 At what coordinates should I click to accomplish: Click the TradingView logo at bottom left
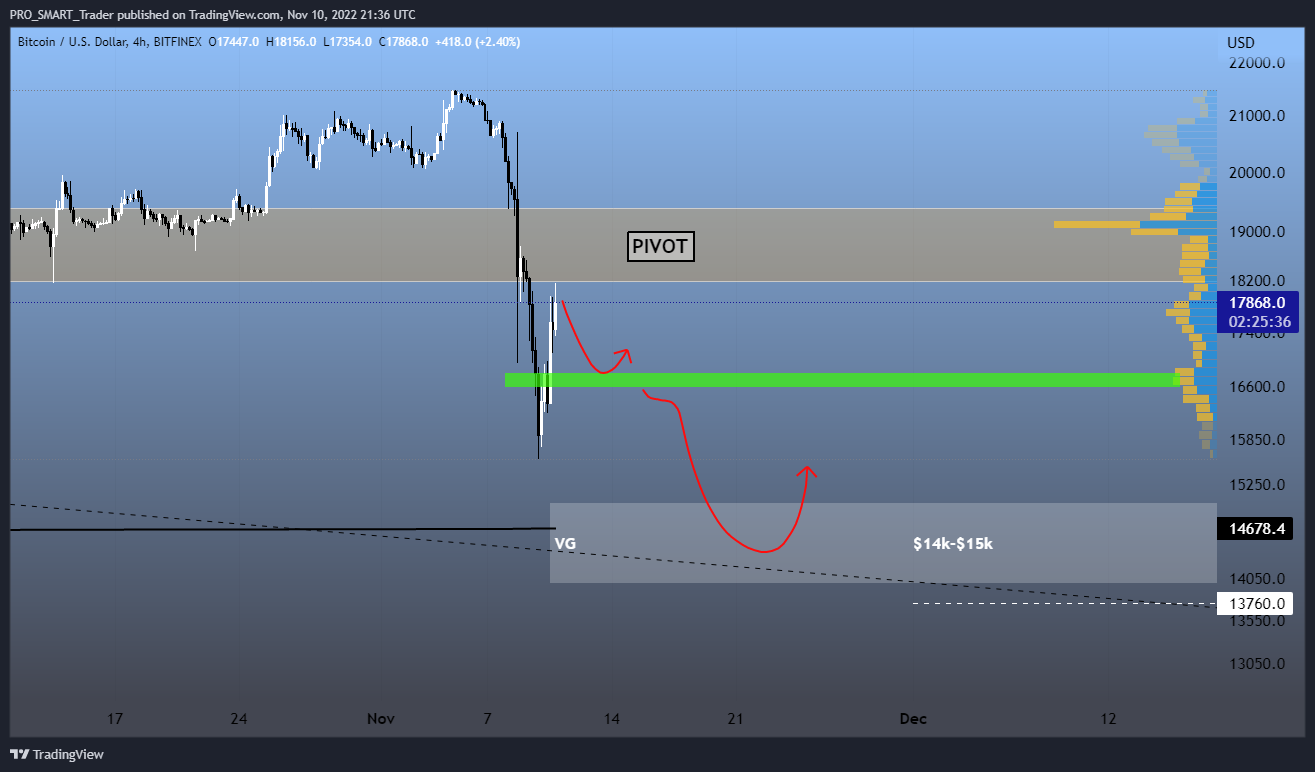click(x=57, y=754)
